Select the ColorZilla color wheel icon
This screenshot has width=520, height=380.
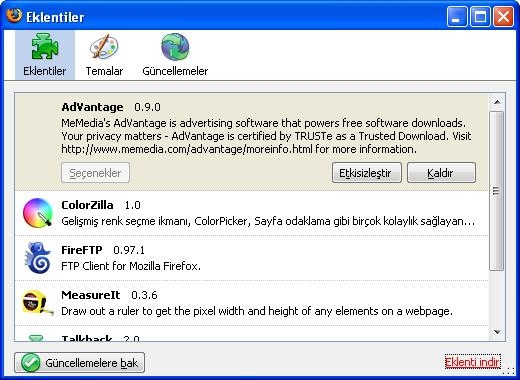click(38, 213)
